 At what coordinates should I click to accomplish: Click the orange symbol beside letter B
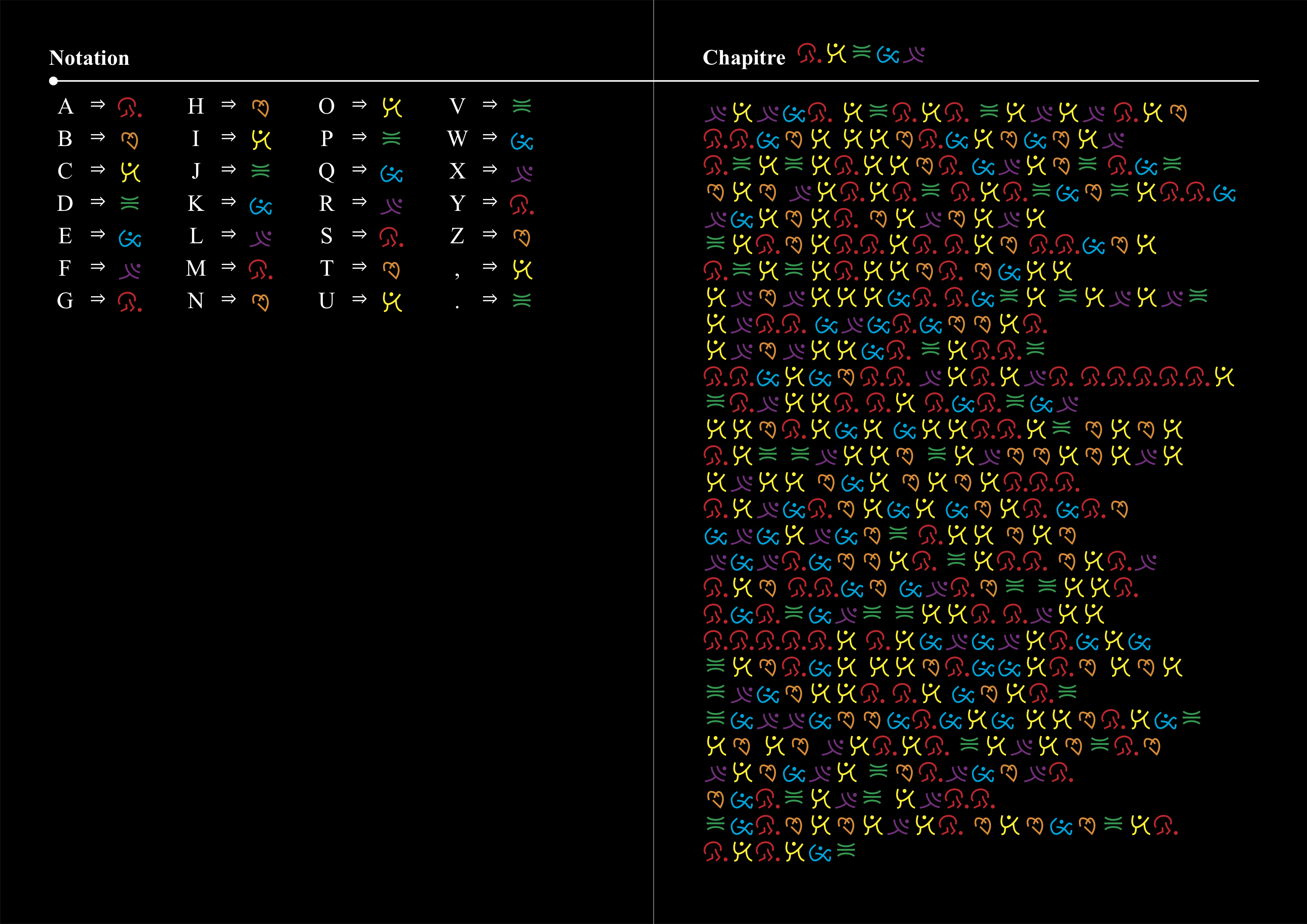tap(130, 140)
